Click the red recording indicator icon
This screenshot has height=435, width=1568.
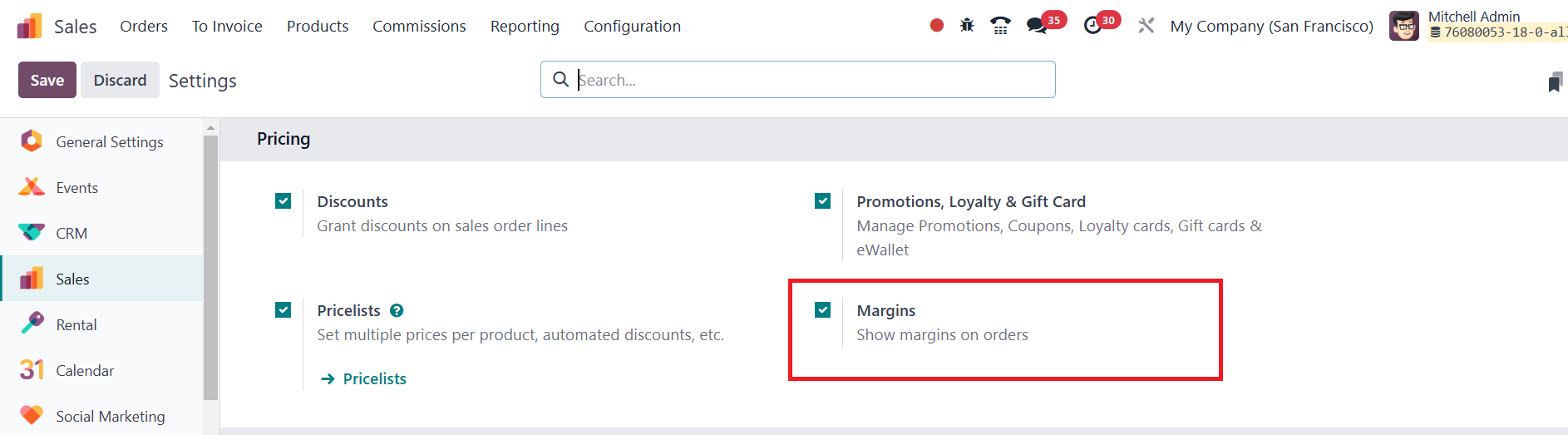click(x=937, y=26)
